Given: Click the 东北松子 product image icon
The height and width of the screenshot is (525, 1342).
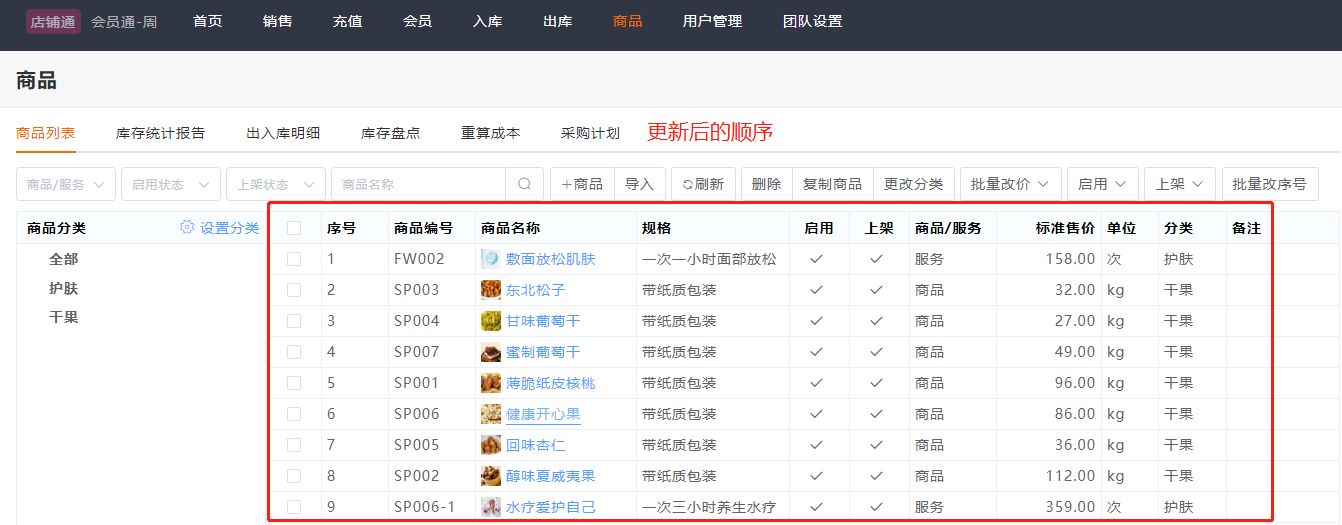Looking at the screenshot, I should tap(490, 290).
